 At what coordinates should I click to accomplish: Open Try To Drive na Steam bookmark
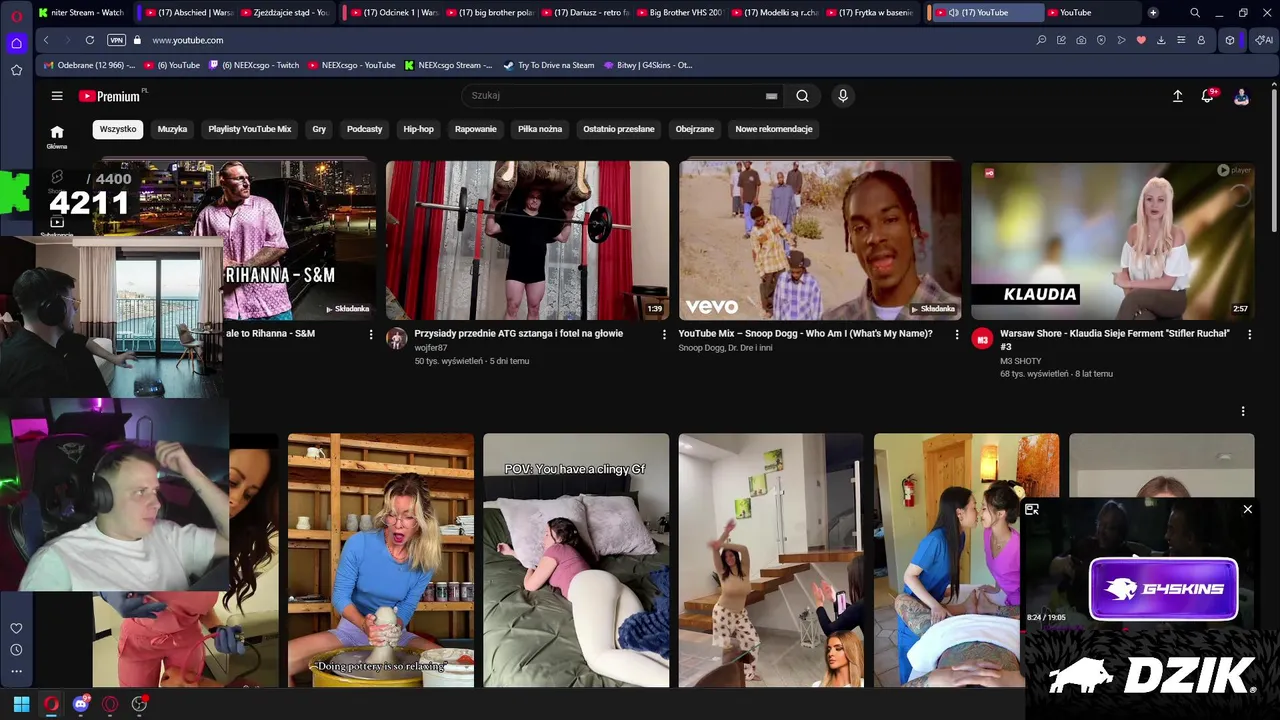pos(549,65)
